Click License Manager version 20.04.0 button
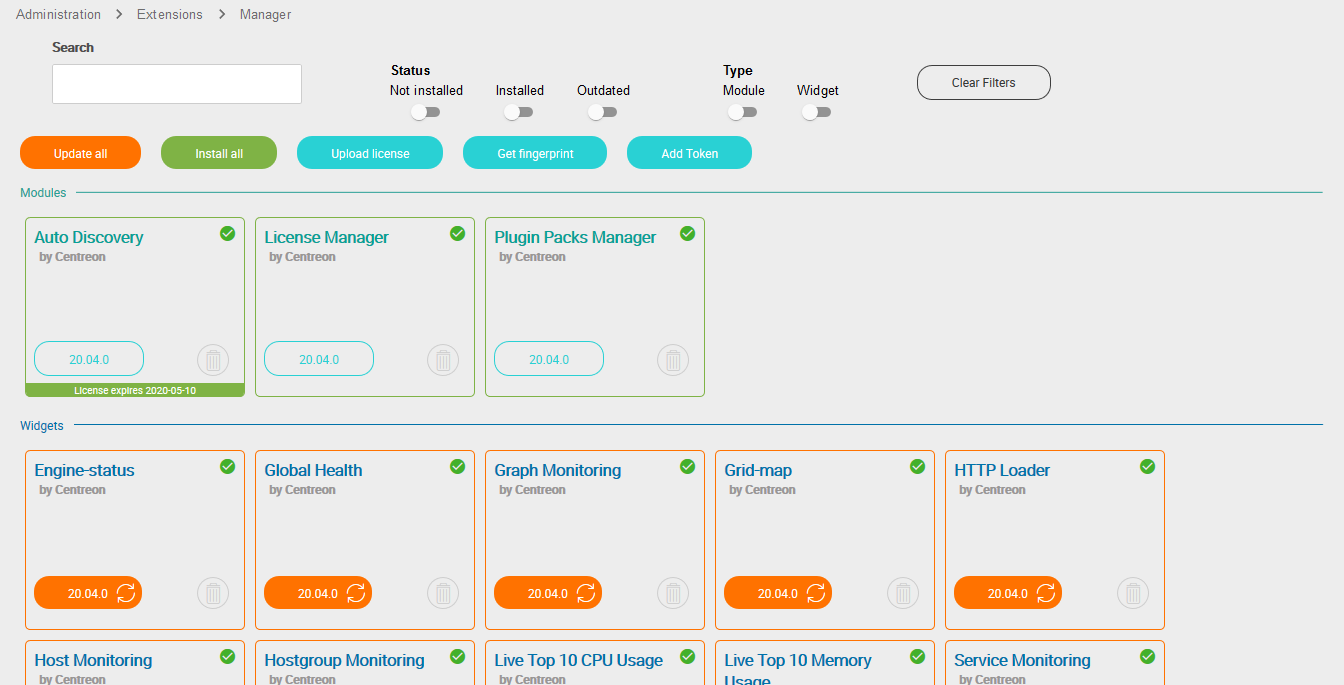1344x685 pixels. click(x=319, y=359)
